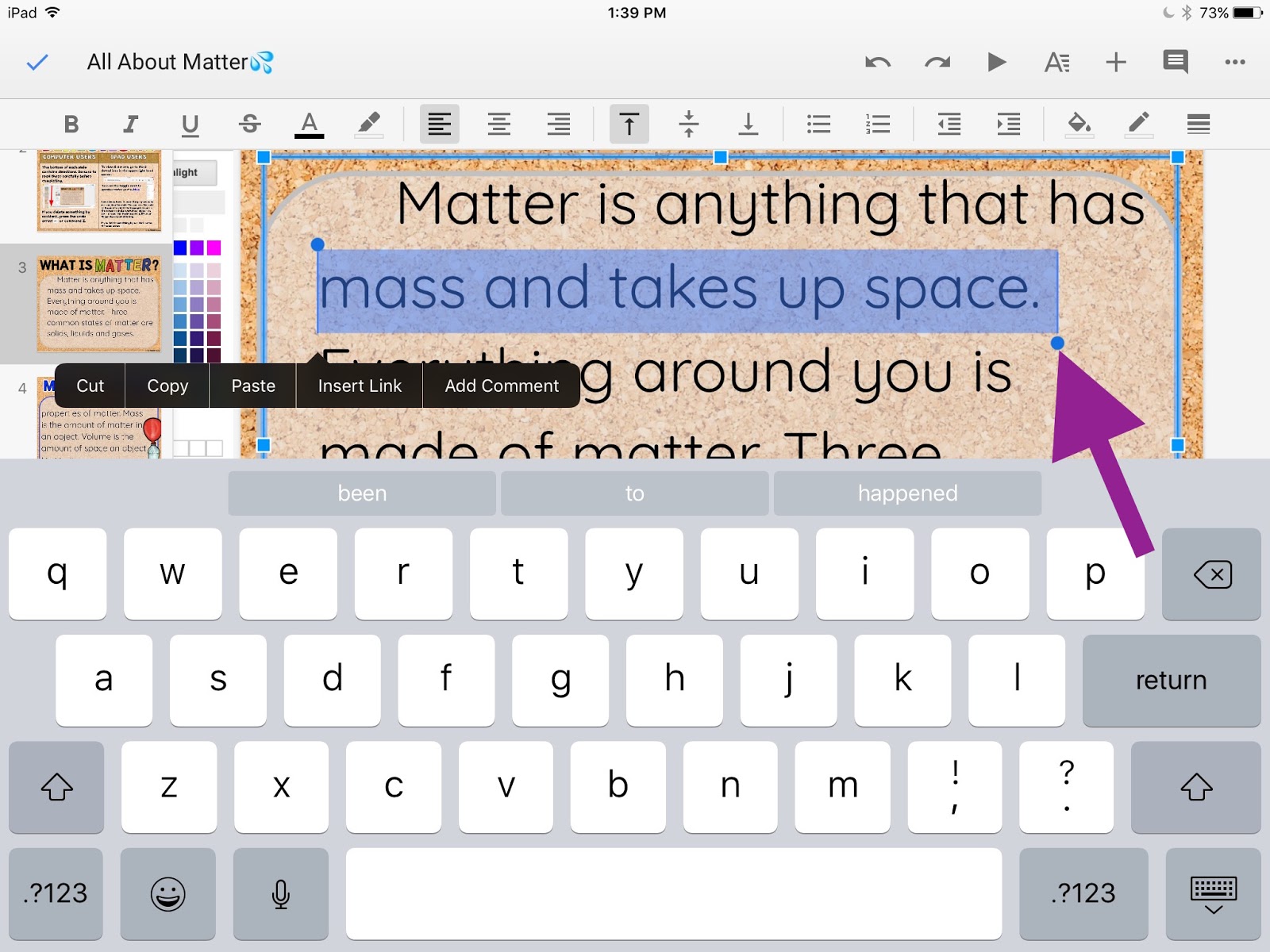Accept the predictive text suggestion 'happened'

tap(908, 493)
